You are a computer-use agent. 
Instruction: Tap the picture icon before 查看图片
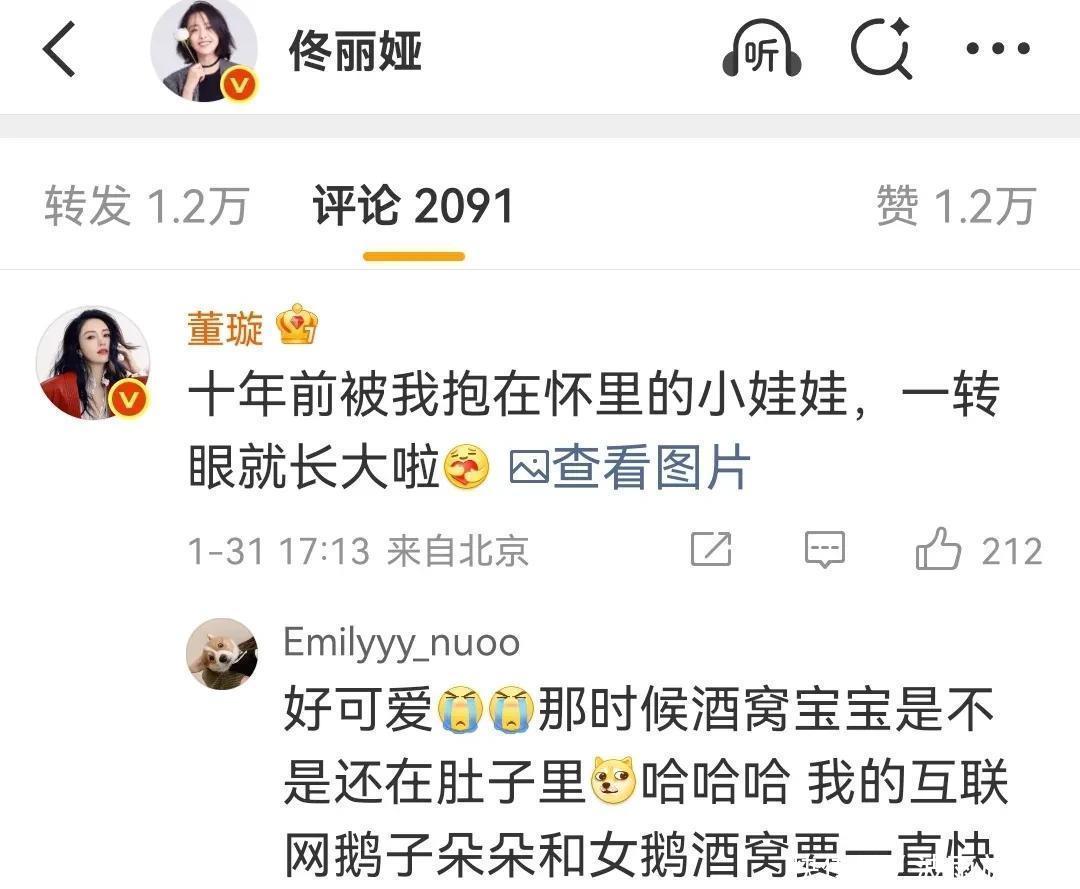coord(529,468)
